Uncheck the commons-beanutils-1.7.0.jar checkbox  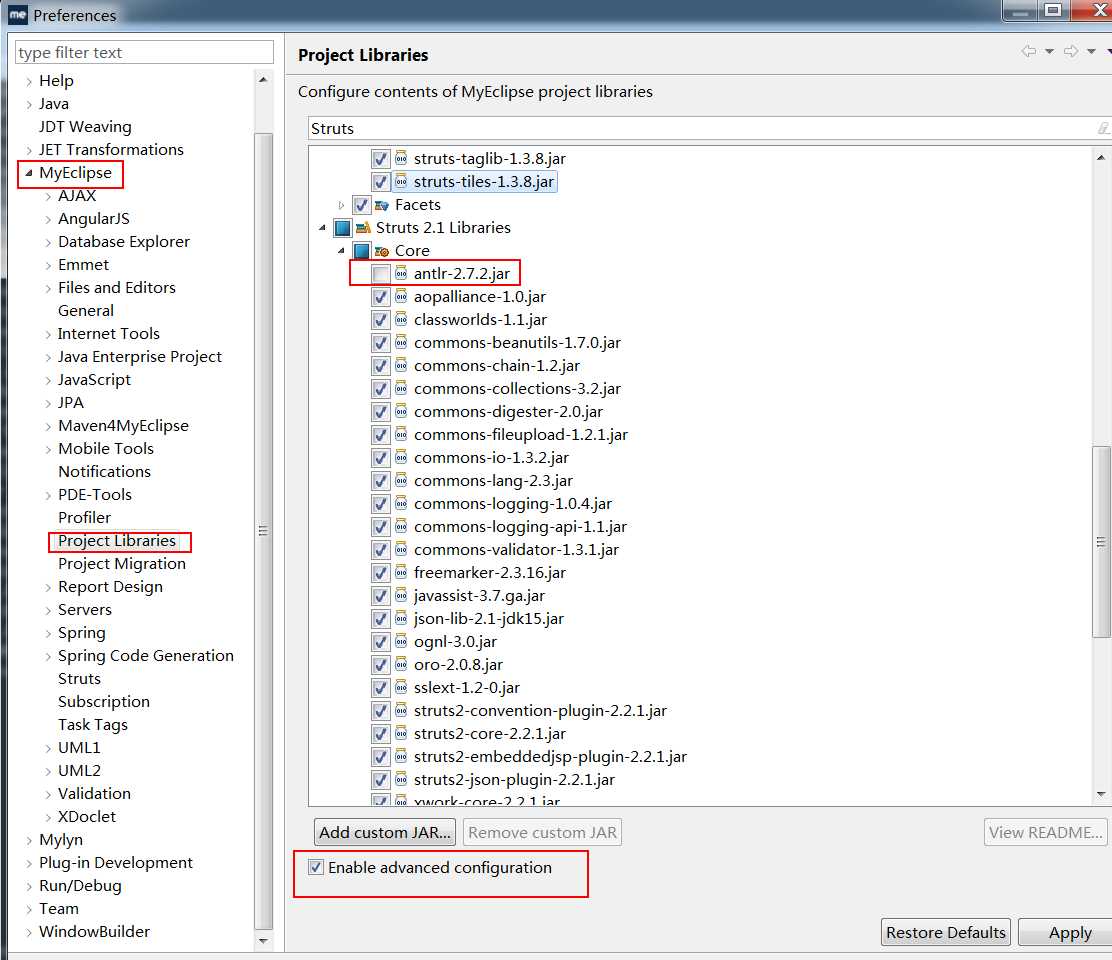381,342
